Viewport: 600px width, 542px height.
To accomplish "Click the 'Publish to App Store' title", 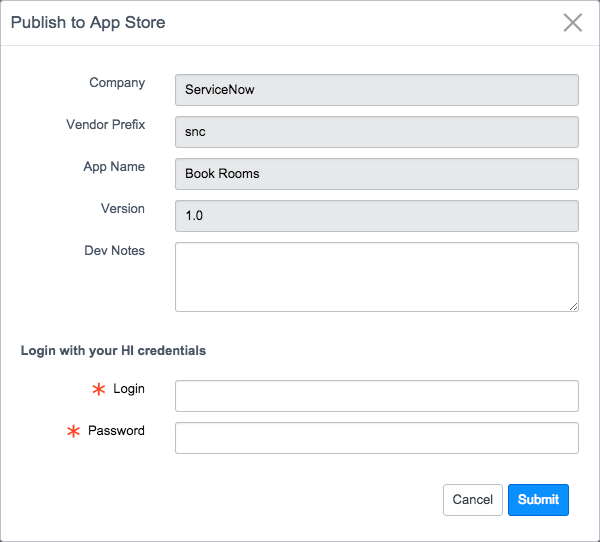I will click(x=88, y=23).
